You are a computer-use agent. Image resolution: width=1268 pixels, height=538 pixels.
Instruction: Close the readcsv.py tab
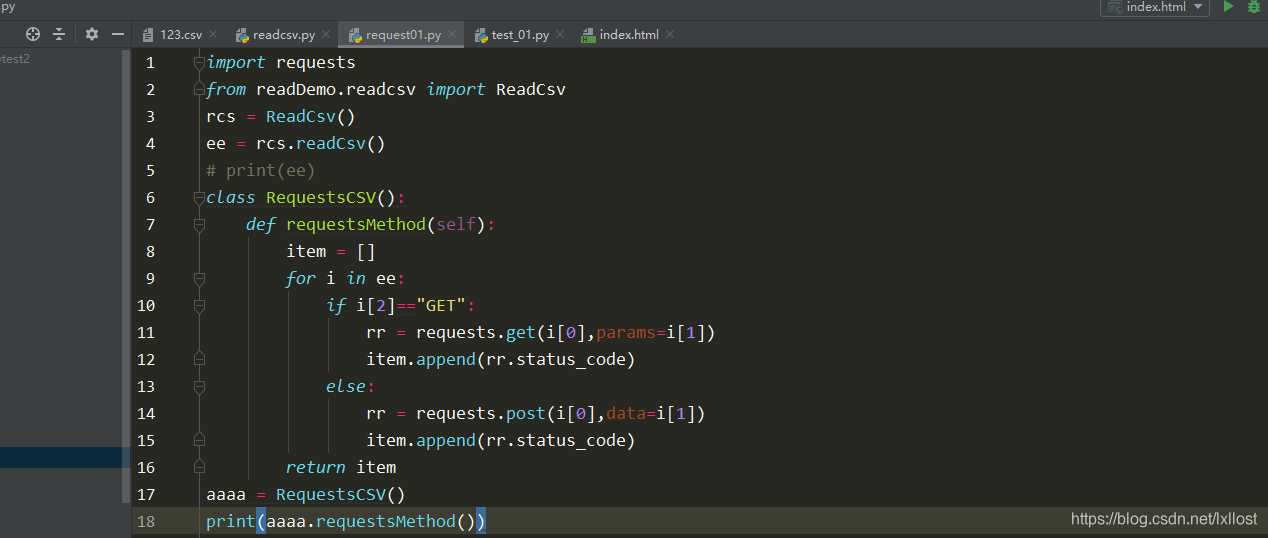tap(325, 35)
